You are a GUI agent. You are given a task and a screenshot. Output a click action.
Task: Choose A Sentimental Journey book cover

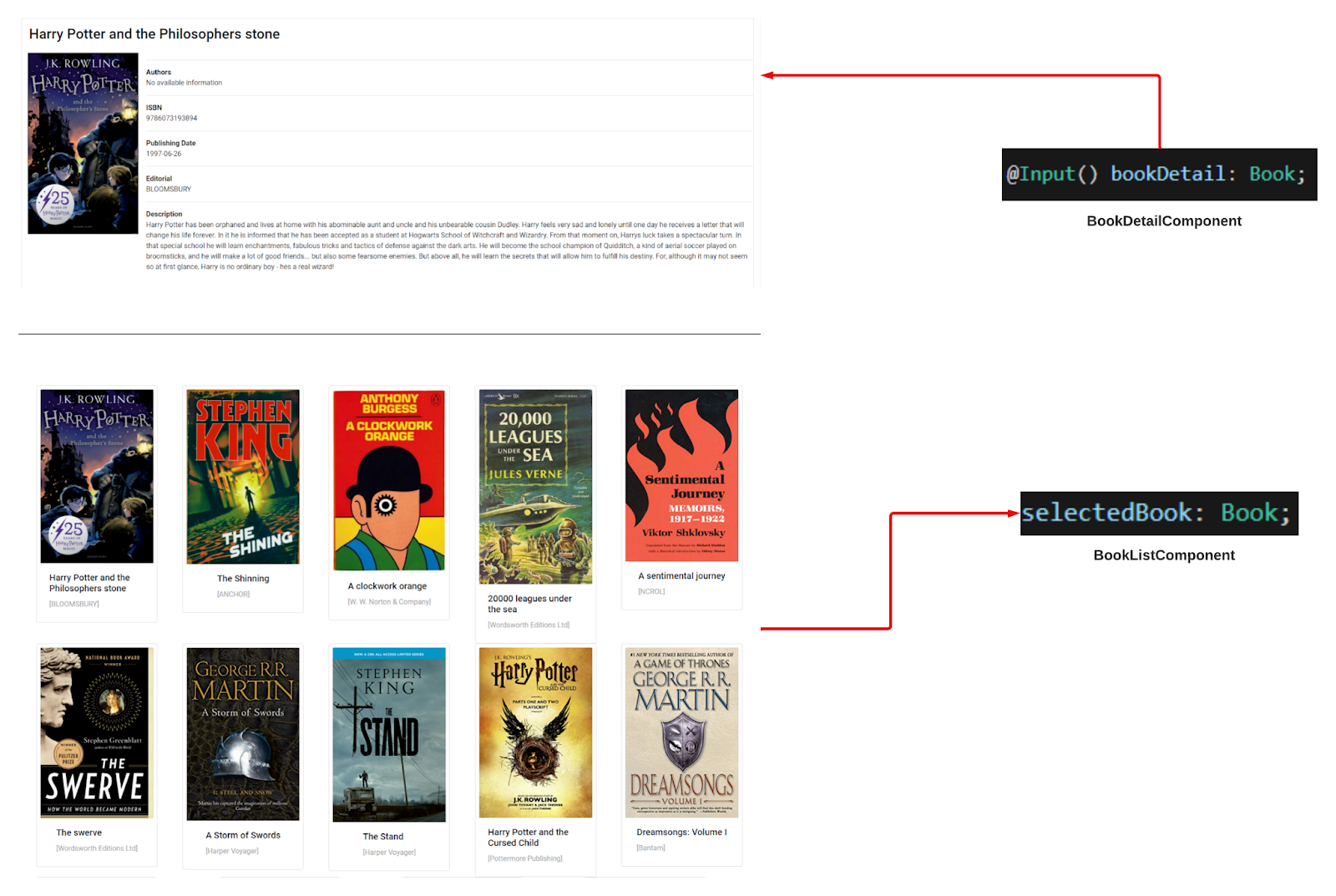point(681,475)
